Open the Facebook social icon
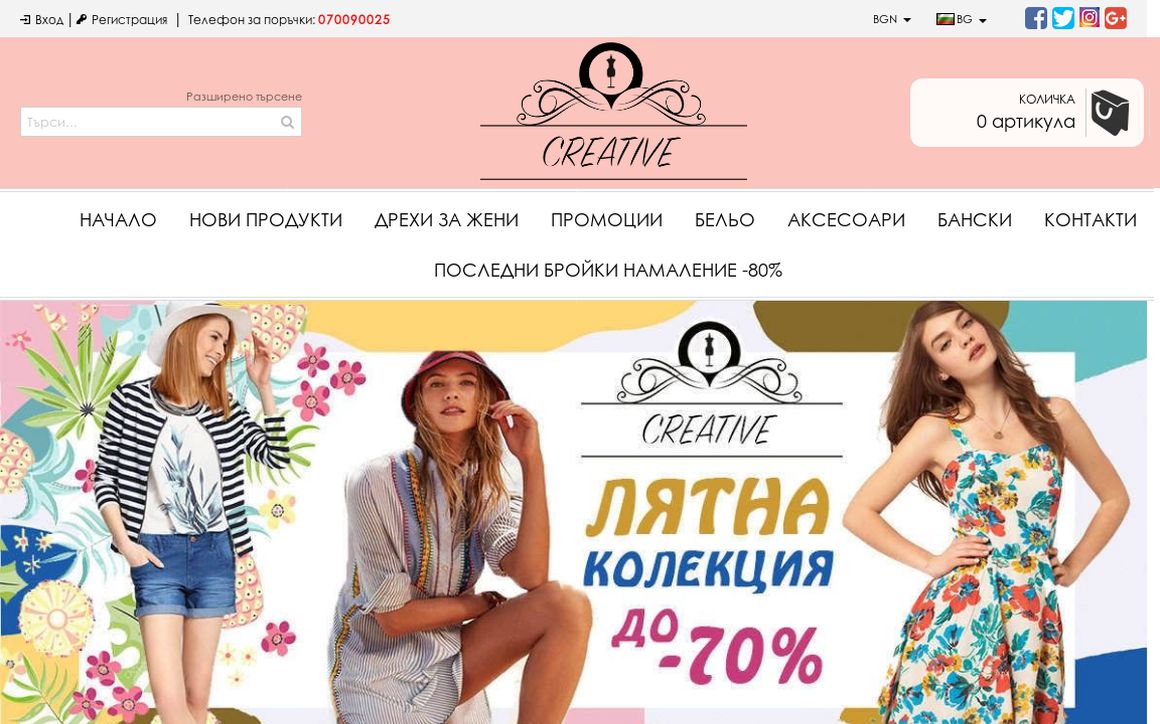The height and width of the screenshot is (724, 1160). (x=1036, y=18)
